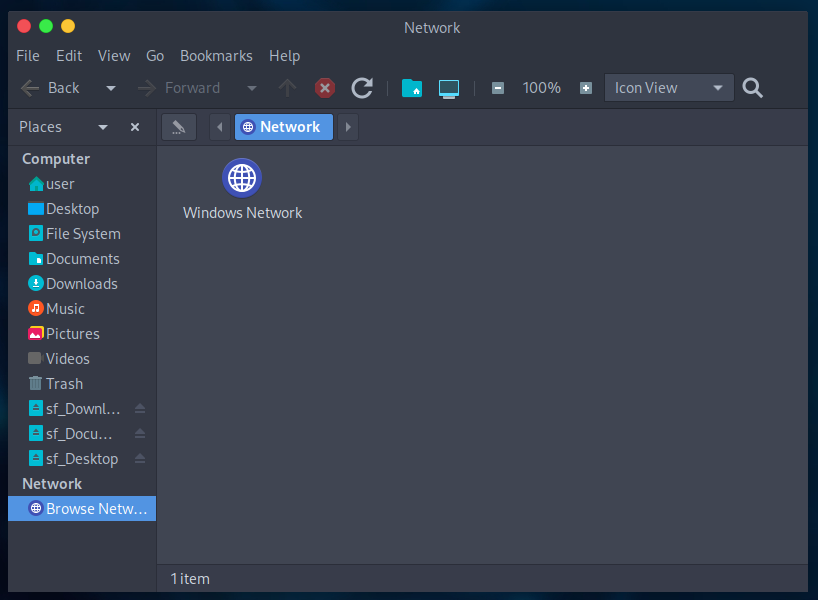
Task: Reload the current location
Action: pyautogui.click(x=362, y=88)
